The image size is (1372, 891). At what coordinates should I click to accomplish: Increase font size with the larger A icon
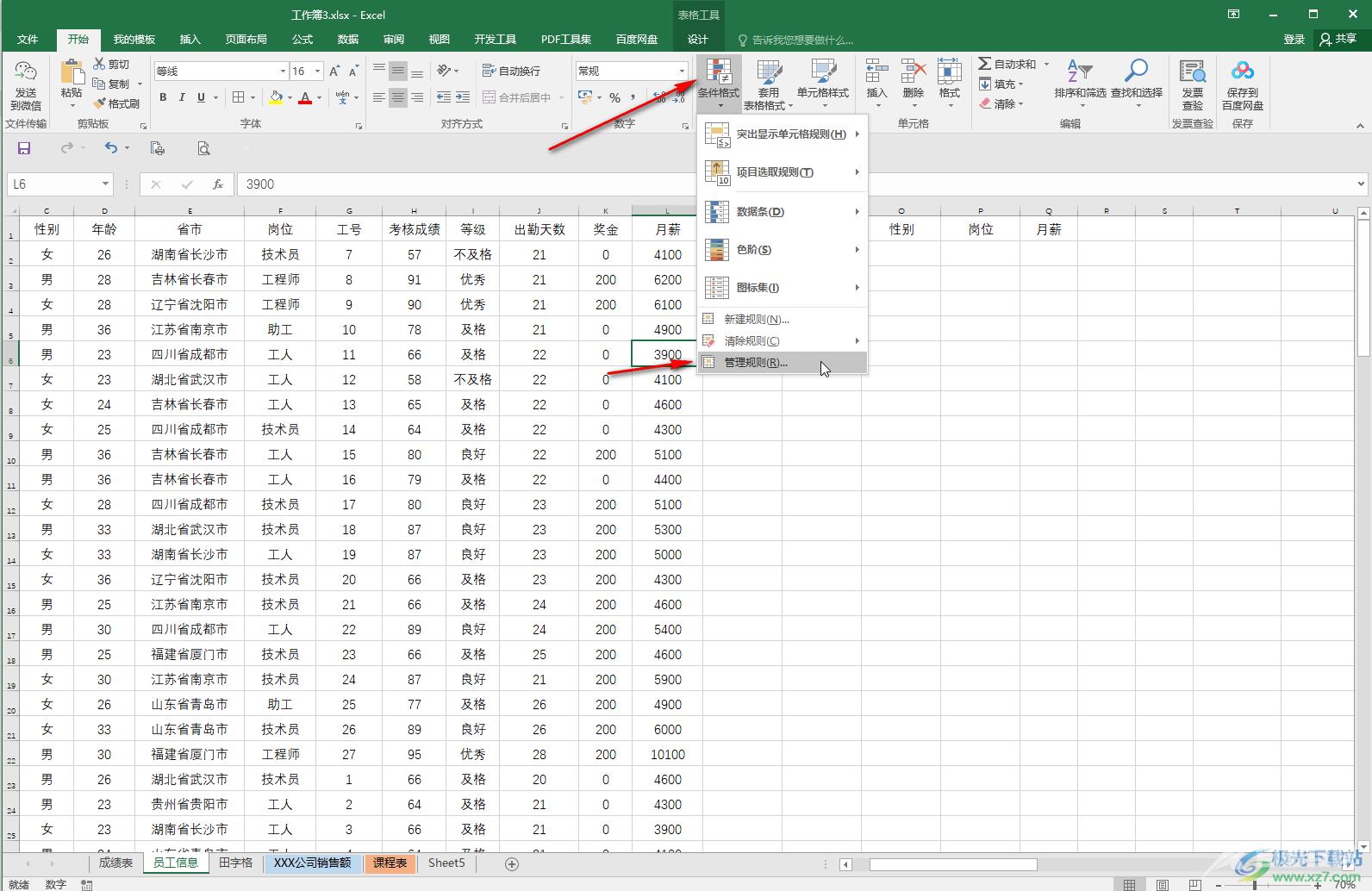[334, 71]
